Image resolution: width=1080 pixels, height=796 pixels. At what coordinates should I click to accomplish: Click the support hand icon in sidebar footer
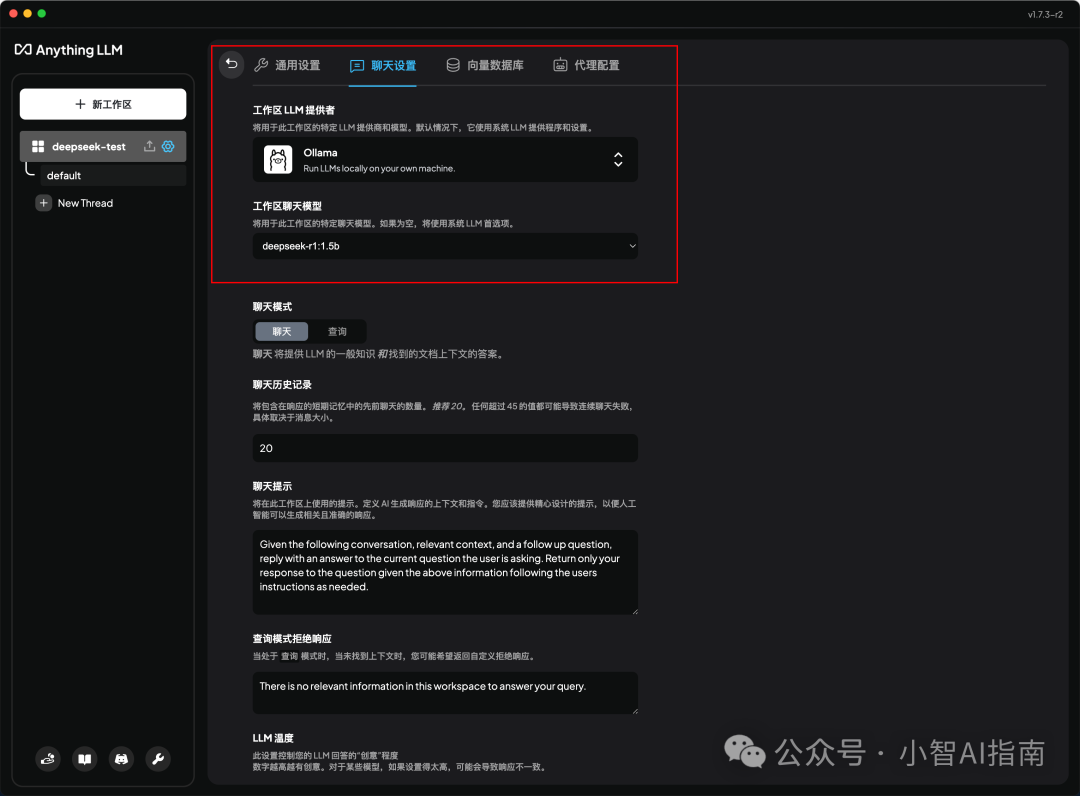pyautogui.click(x=48, y=759)
